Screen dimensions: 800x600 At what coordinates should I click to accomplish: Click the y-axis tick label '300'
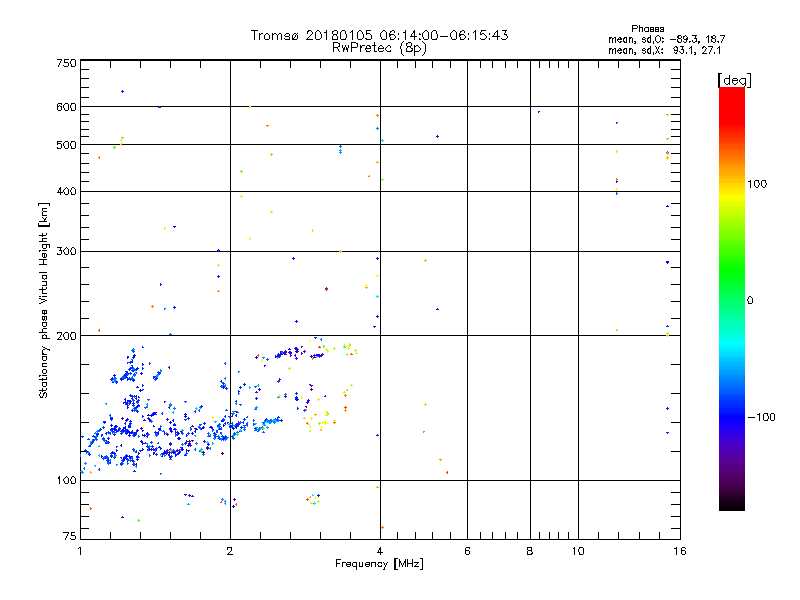pos(66,251)
